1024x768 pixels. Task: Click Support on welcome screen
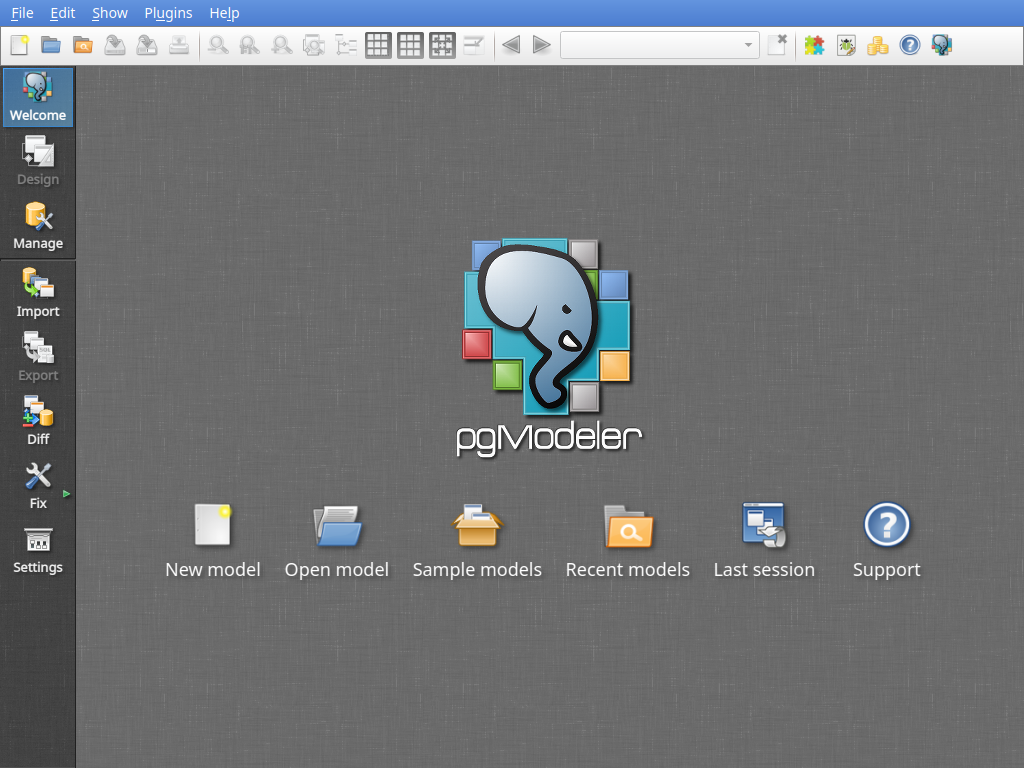pyautogui.click(x=887, y=540)
